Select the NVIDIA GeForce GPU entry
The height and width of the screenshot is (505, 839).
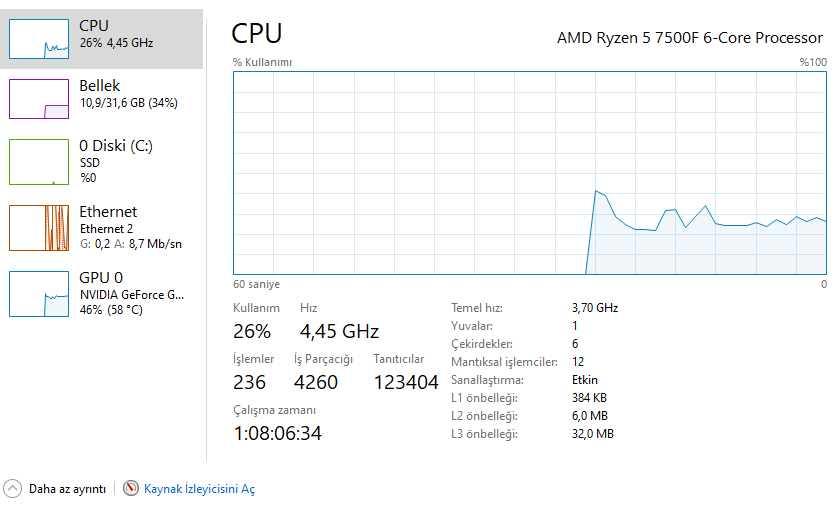132,294
